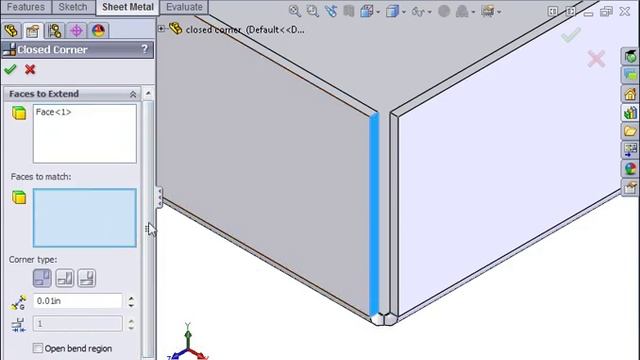
Task: Select Face<1> in Faces to Extend list
Action: (53, 112)
